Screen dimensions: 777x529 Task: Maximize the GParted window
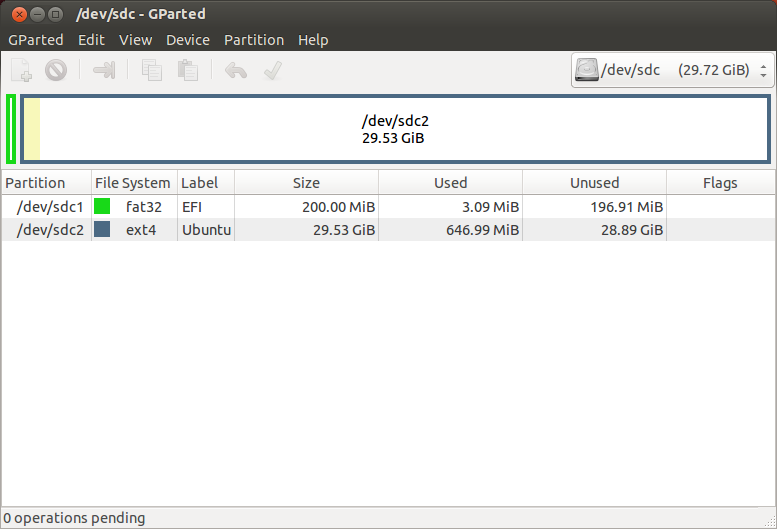click(x=56, y=14)
